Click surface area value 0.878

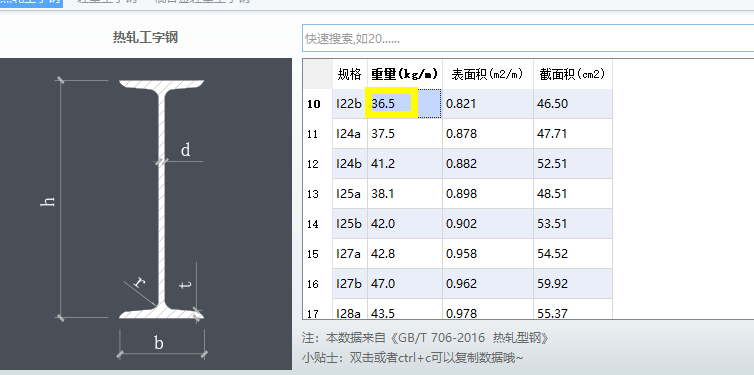click(488, 134)
